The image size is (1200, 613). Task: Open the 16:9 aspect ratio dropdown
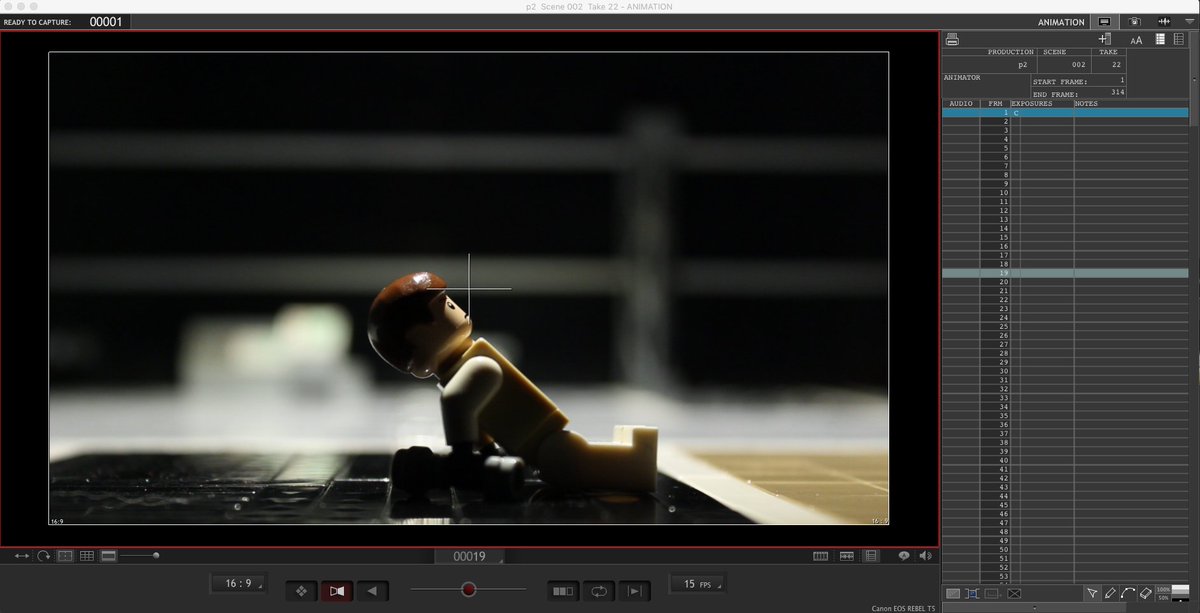pyautogui.click(x=238, y=583)
